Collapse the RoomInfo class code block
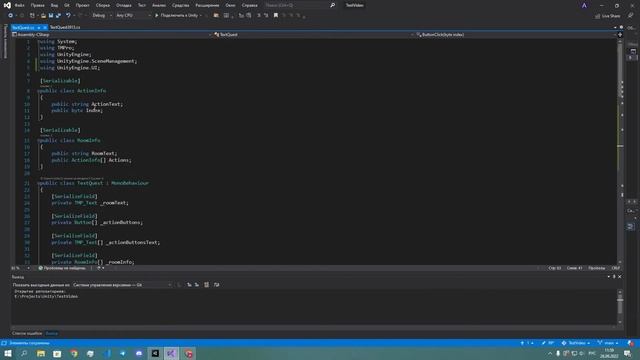This screenshot has width=640, height=360. click(38, 140)
